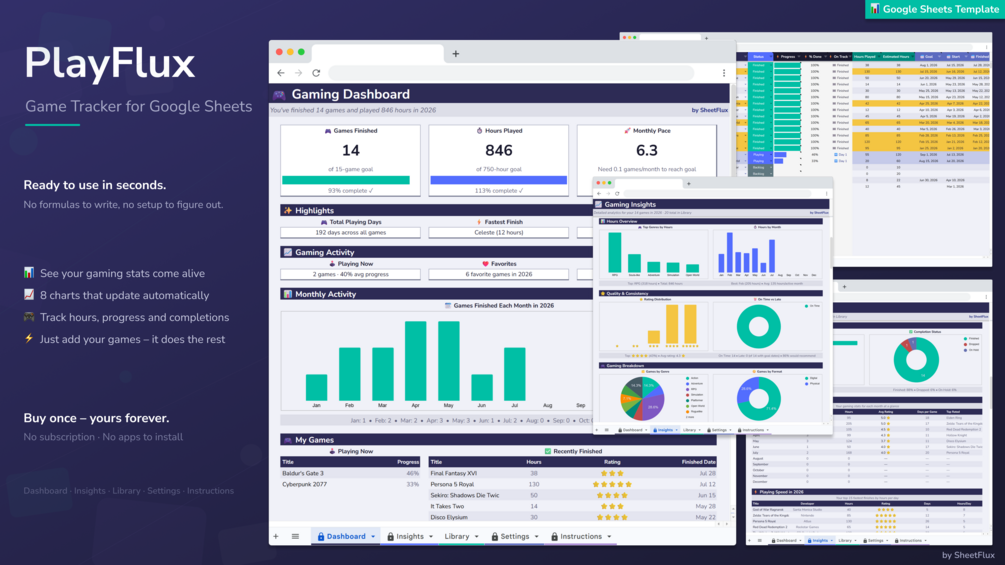
Task: Switch to Insights sheet tab in main window
Action: (x=410, y=537)
